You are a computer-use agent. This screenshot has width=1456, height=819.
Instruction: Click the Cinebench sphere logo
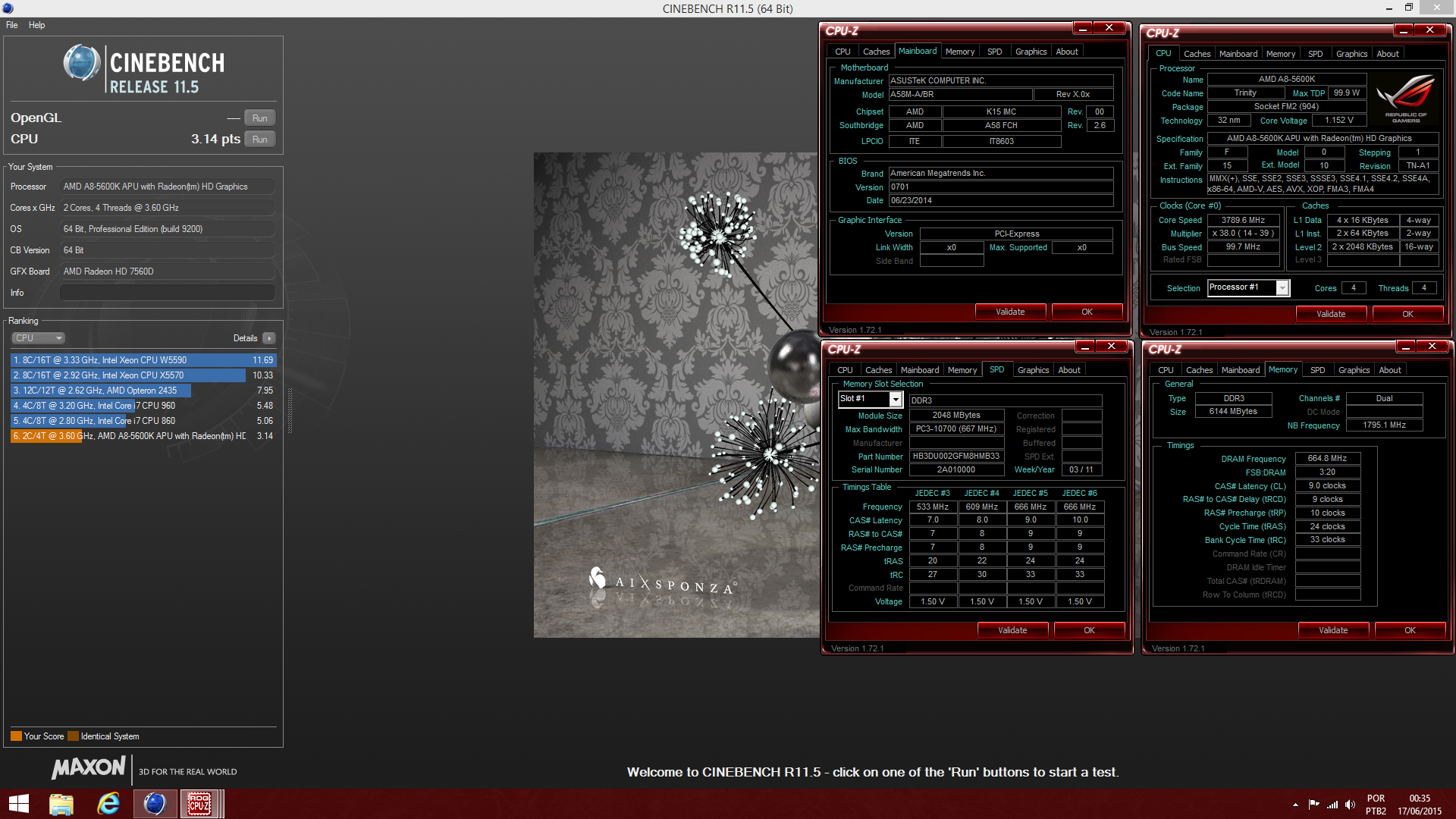click(82, 63)
